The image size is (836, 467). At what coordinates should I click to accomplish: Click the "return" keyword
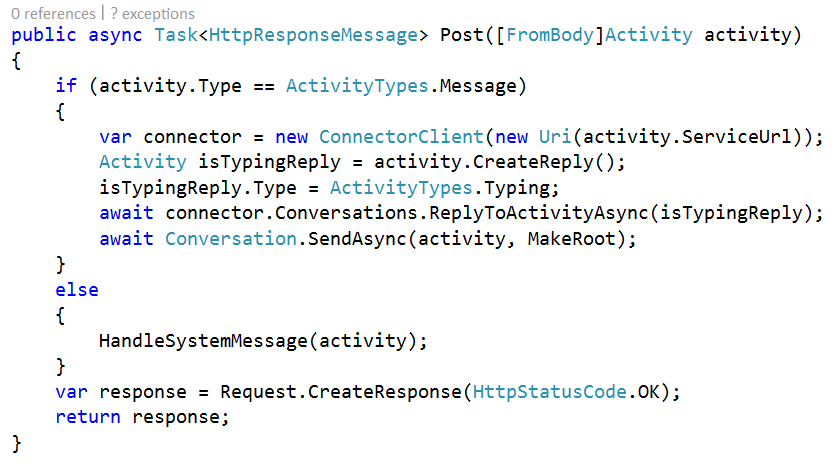(x=88, y=417)
